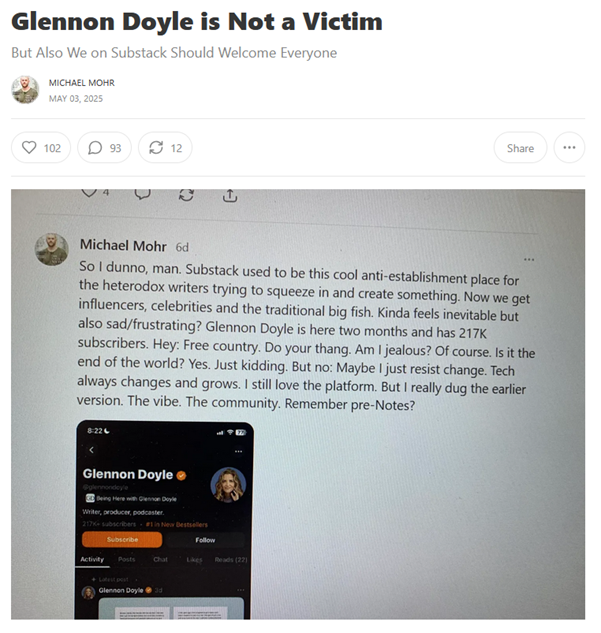601x633 pixels.
Task: Open Michael Mohr's author avatar
Action: pos(25,90)
